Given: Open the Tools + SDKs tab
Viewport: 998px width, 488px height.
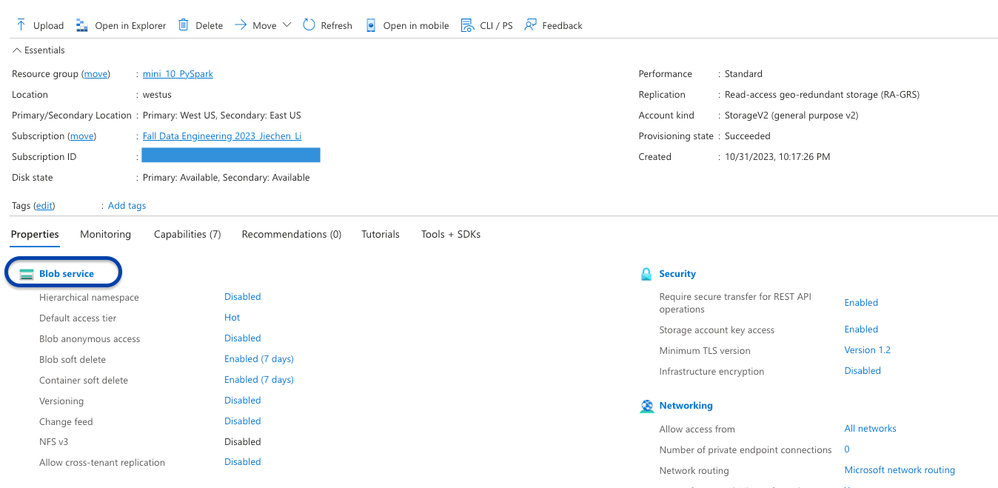Looking at the screenshot, I should [x=451, y=234].
